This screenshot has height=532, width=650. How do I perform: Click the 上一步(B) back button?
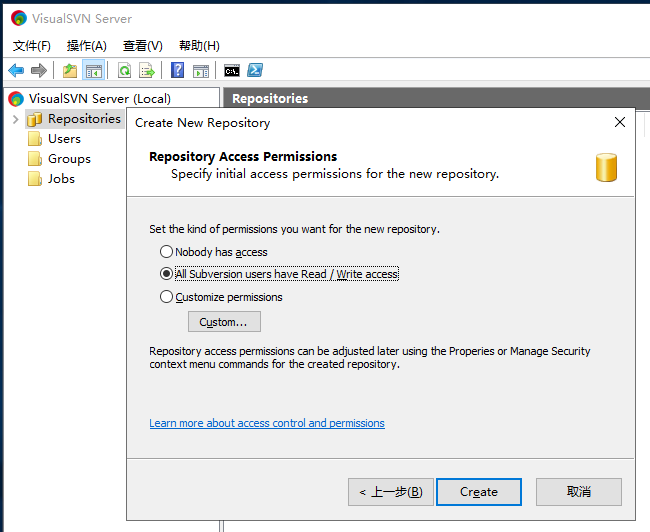390,492
